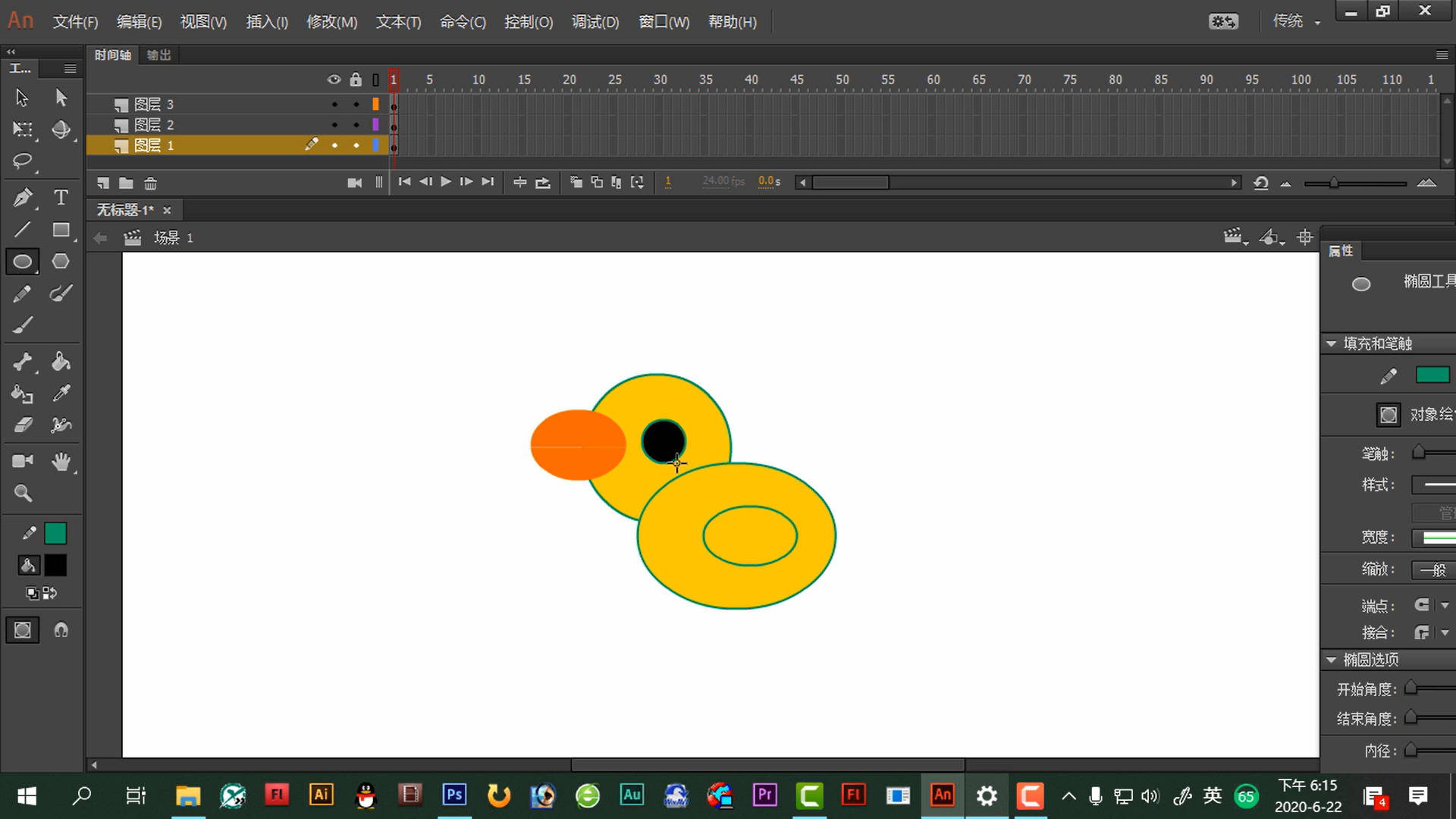
Task: Select the Lasso tool
Action: pos(22,161)
